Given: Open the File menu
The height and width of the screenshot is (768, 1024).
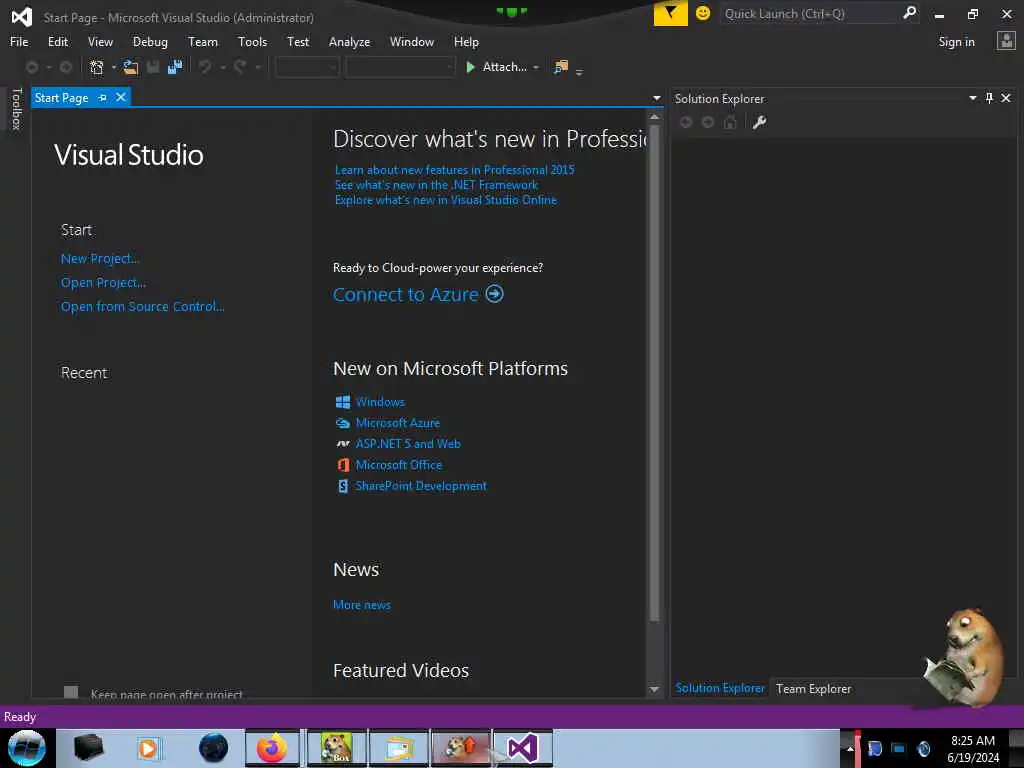Looking at the screenshot, I should click(19, 42).
